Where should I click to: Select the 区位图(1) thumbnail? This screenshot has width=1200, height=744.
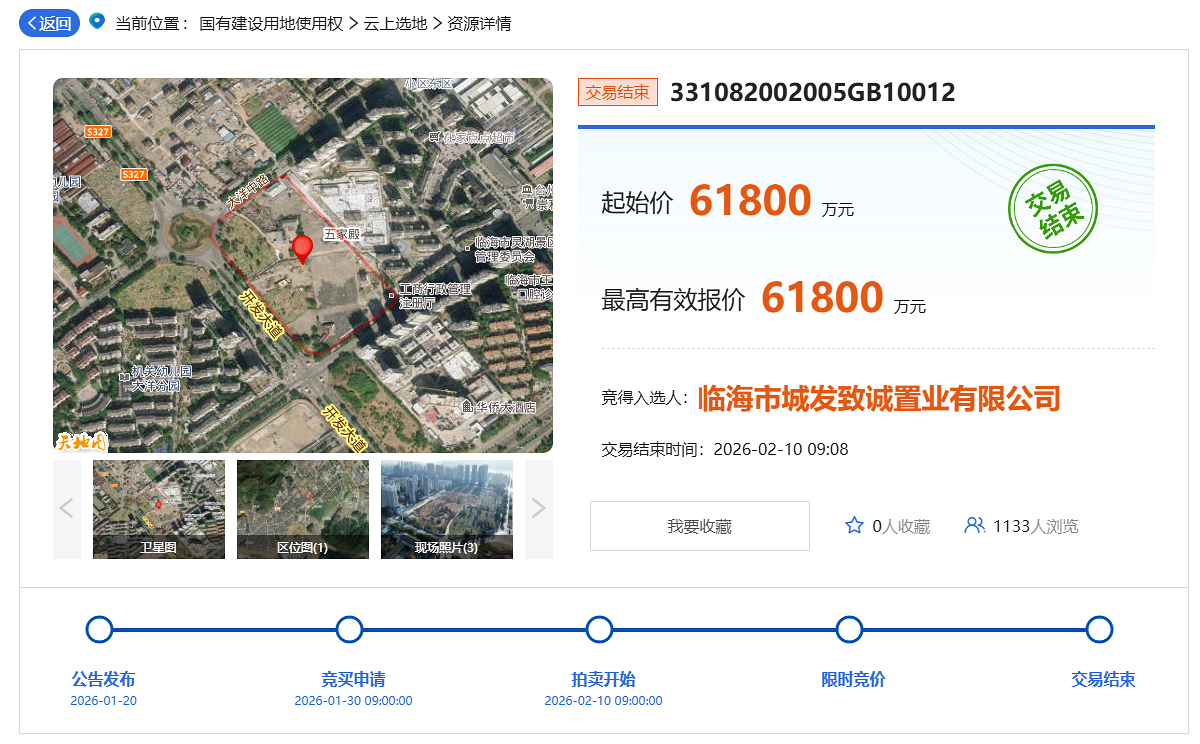pos(303,509)
